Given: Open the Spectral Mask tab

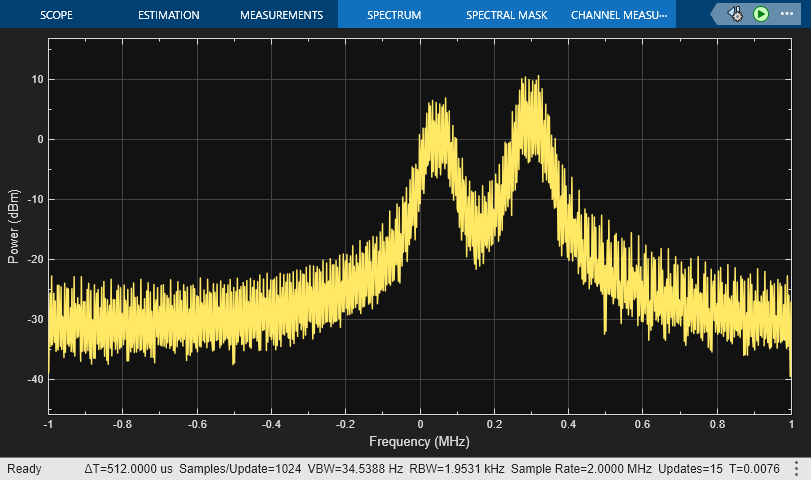Looking at the screenshot, I should coord(506,15).
